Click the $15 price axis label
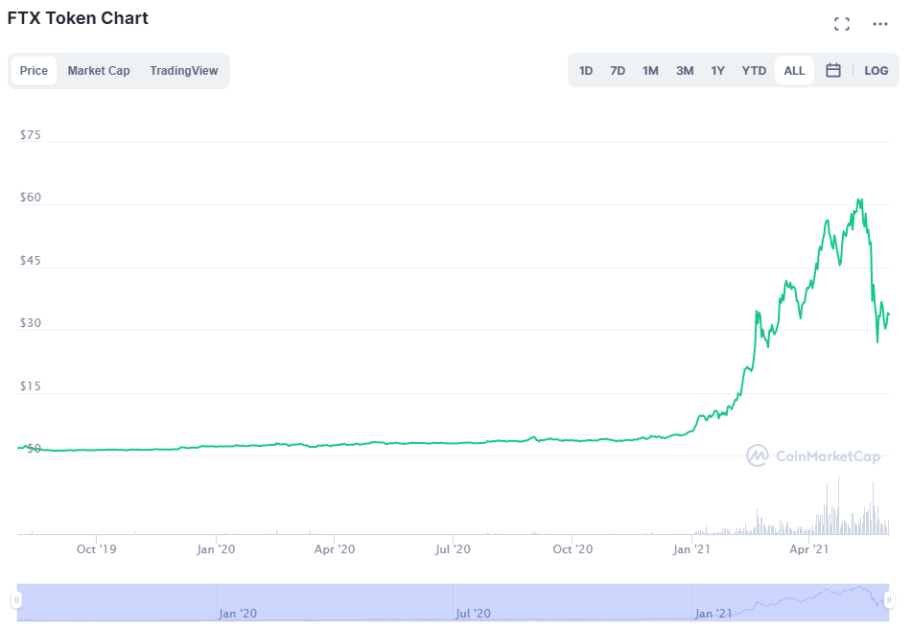 [30, 386]
